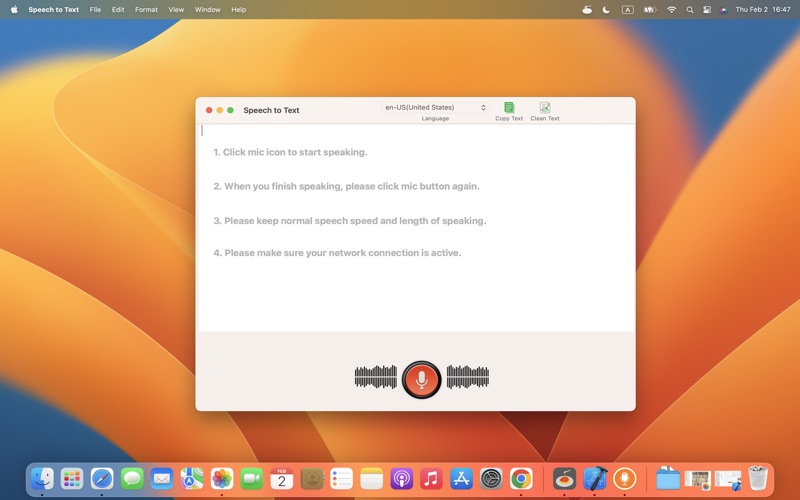The image size is (800, 500).
Task: Click the Clean Text toolbar icon
Action: [x=545, y=107]
